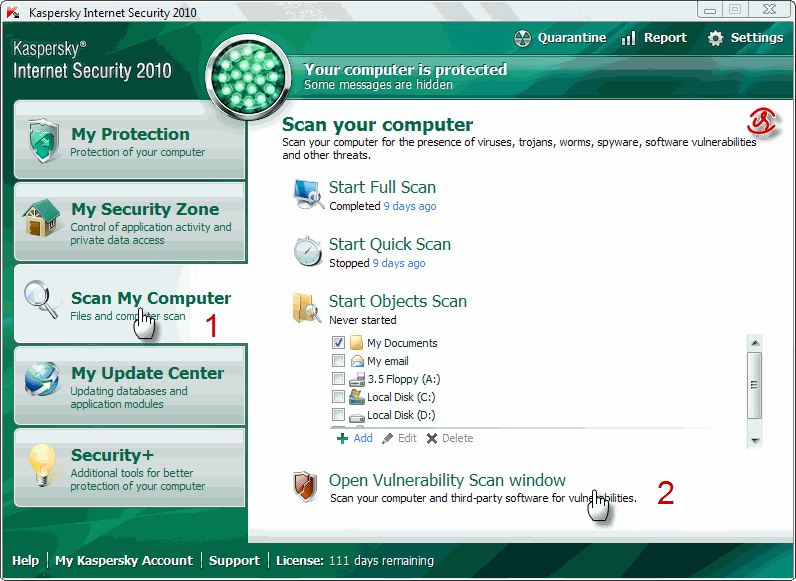Viewport: 796px width, 581px height.
Task: Click the 3.5 Floppy drive icon
Action: 357,379
